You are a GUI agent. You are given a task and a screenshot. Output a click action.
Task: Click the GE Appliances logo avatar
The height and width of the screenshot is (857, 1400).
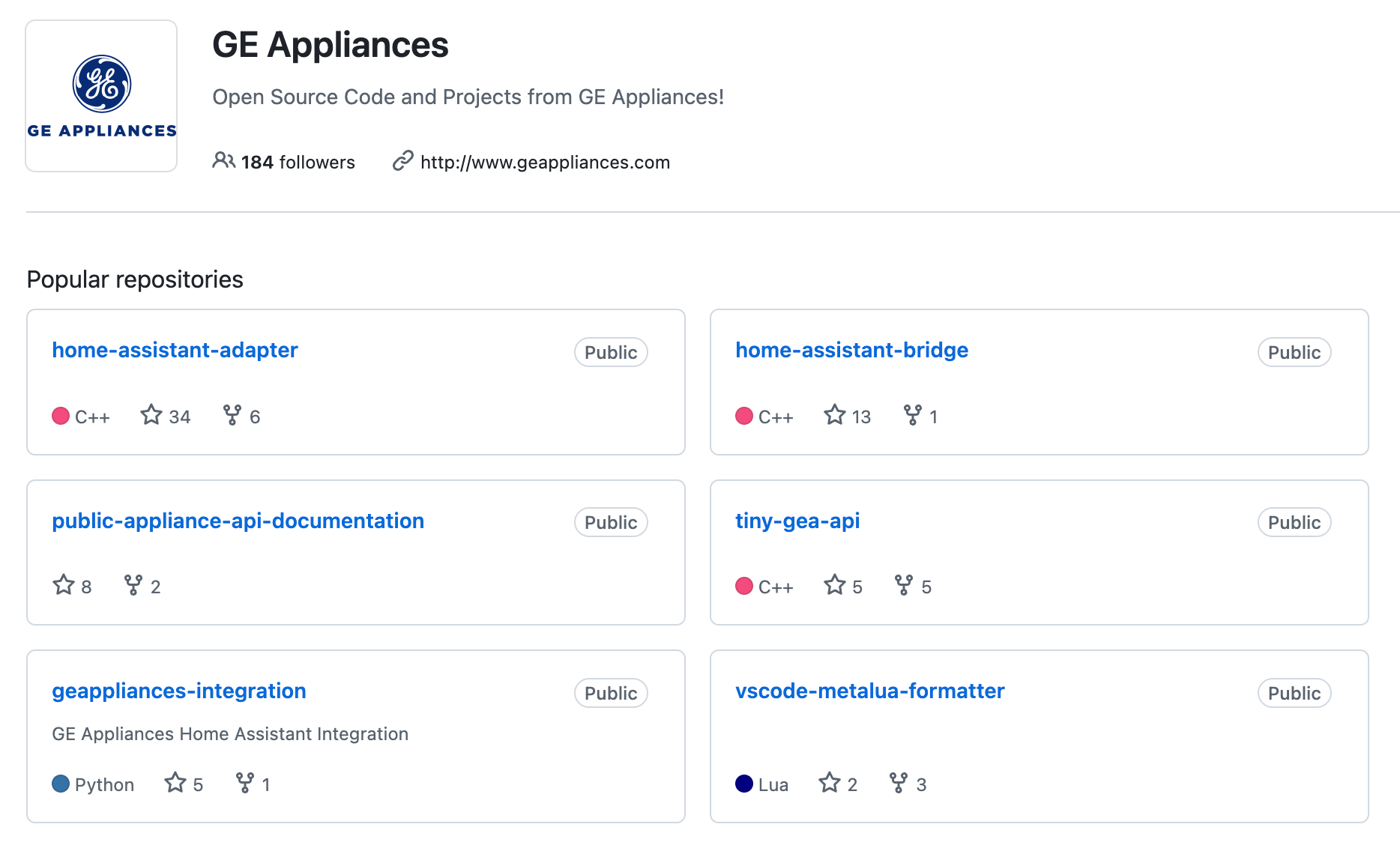pos(101,96)
